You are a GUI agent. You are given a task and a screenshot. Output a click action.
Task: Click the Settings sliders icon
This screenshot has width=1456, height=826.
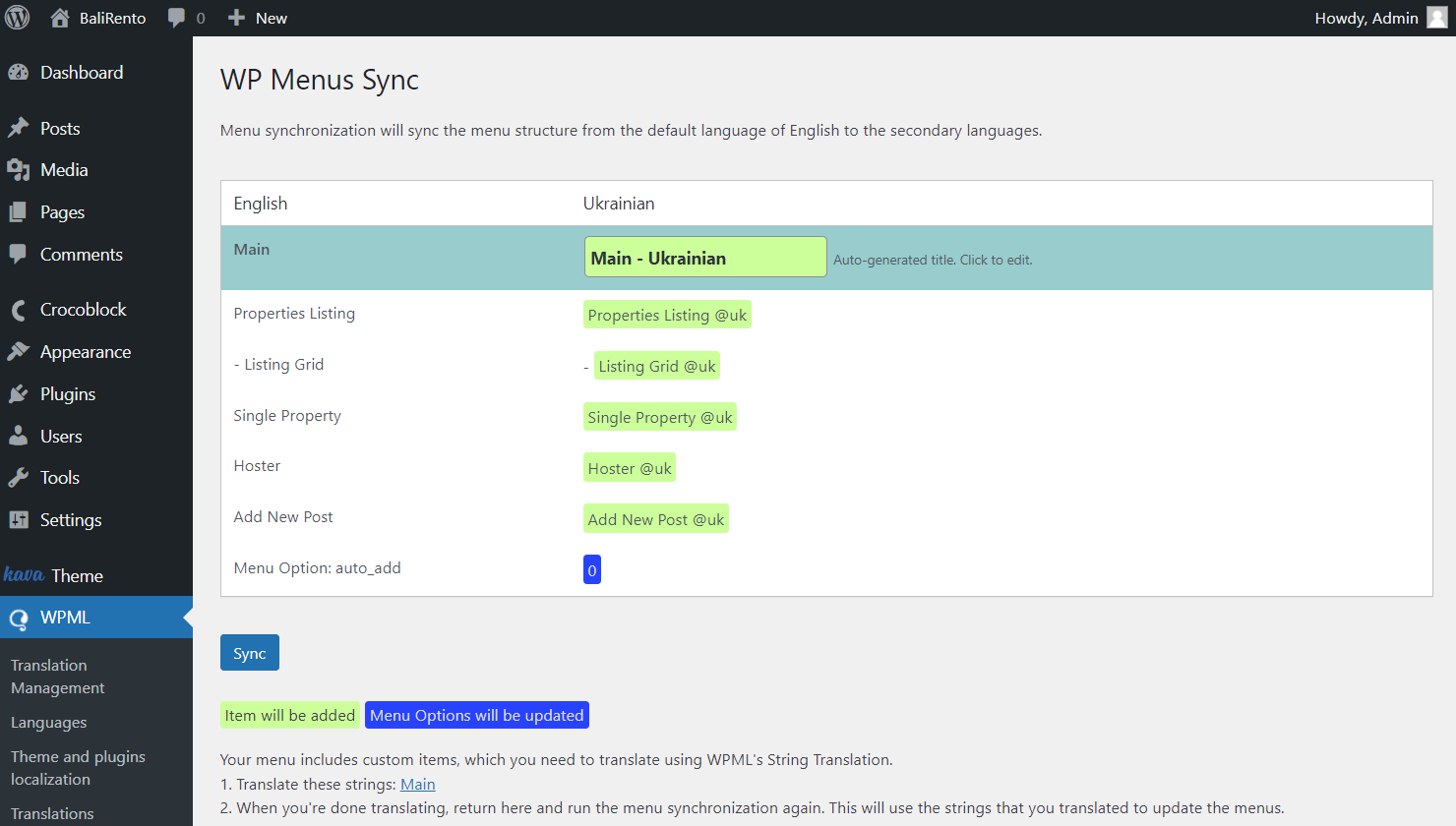[x=19, y=519]
